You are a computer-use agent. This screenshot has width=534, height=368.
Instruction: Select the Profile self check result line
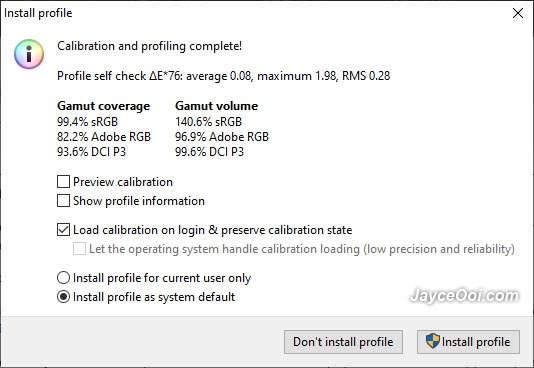(223, 76)
